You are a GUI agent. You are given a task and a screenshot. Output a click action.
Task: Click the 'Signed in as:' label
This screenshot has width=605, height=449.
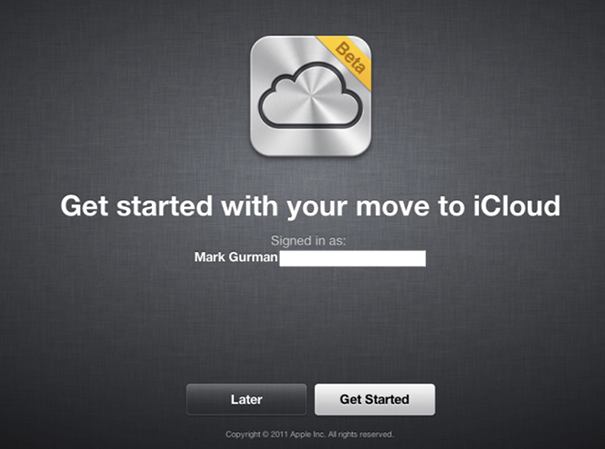click(308, 240)
